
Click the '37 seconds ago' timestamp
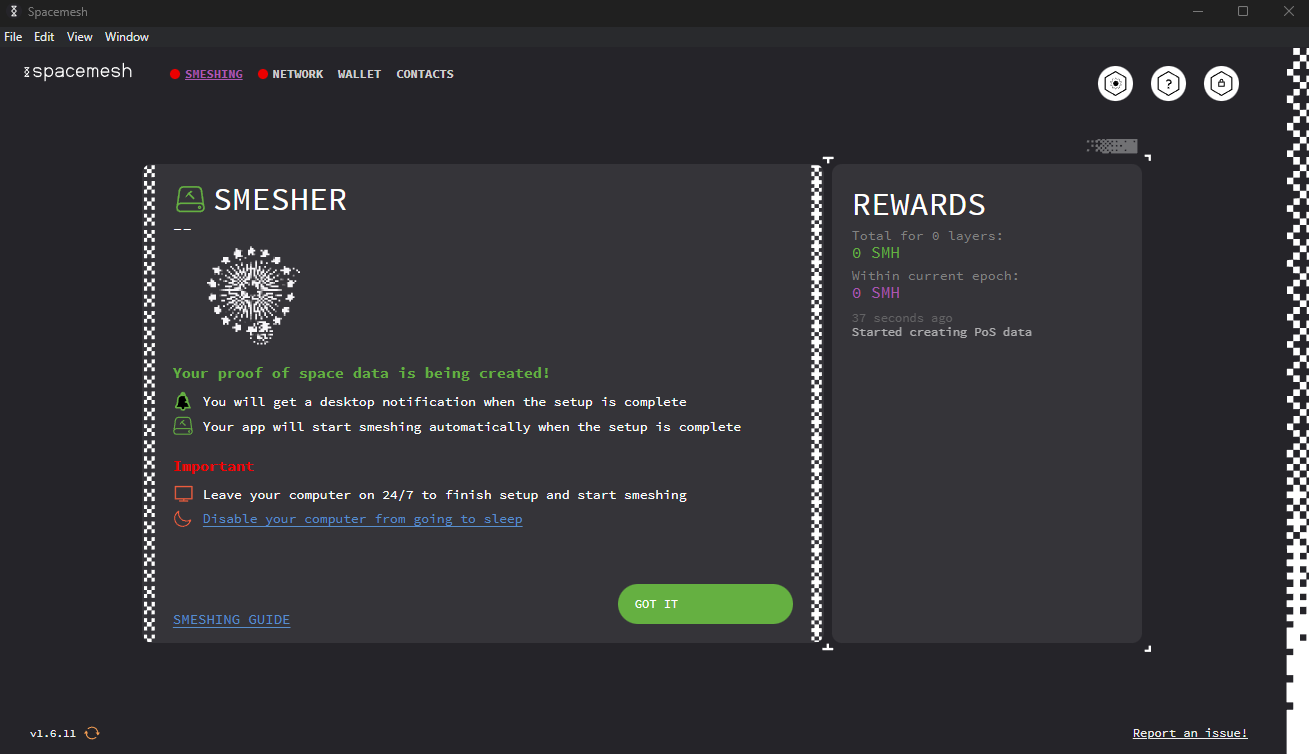click(902, 318)
